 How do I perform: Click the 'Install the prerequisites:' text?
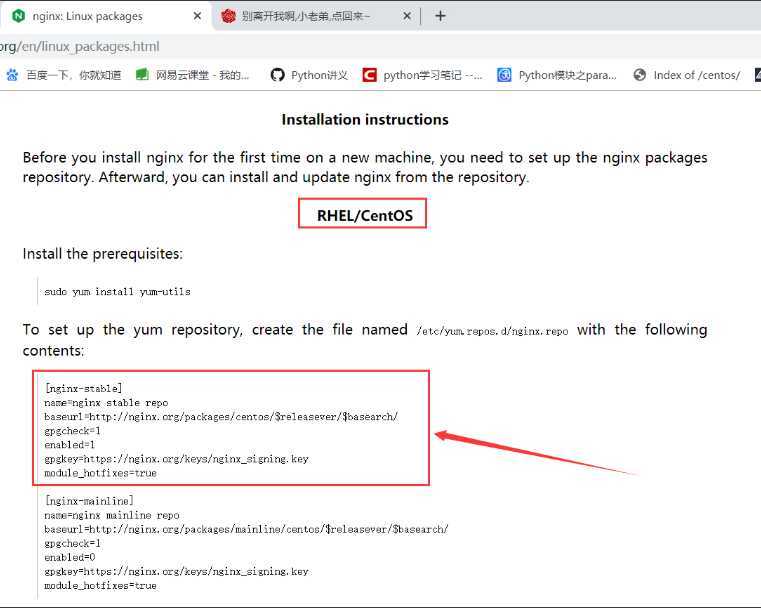(x=102, y=254)
